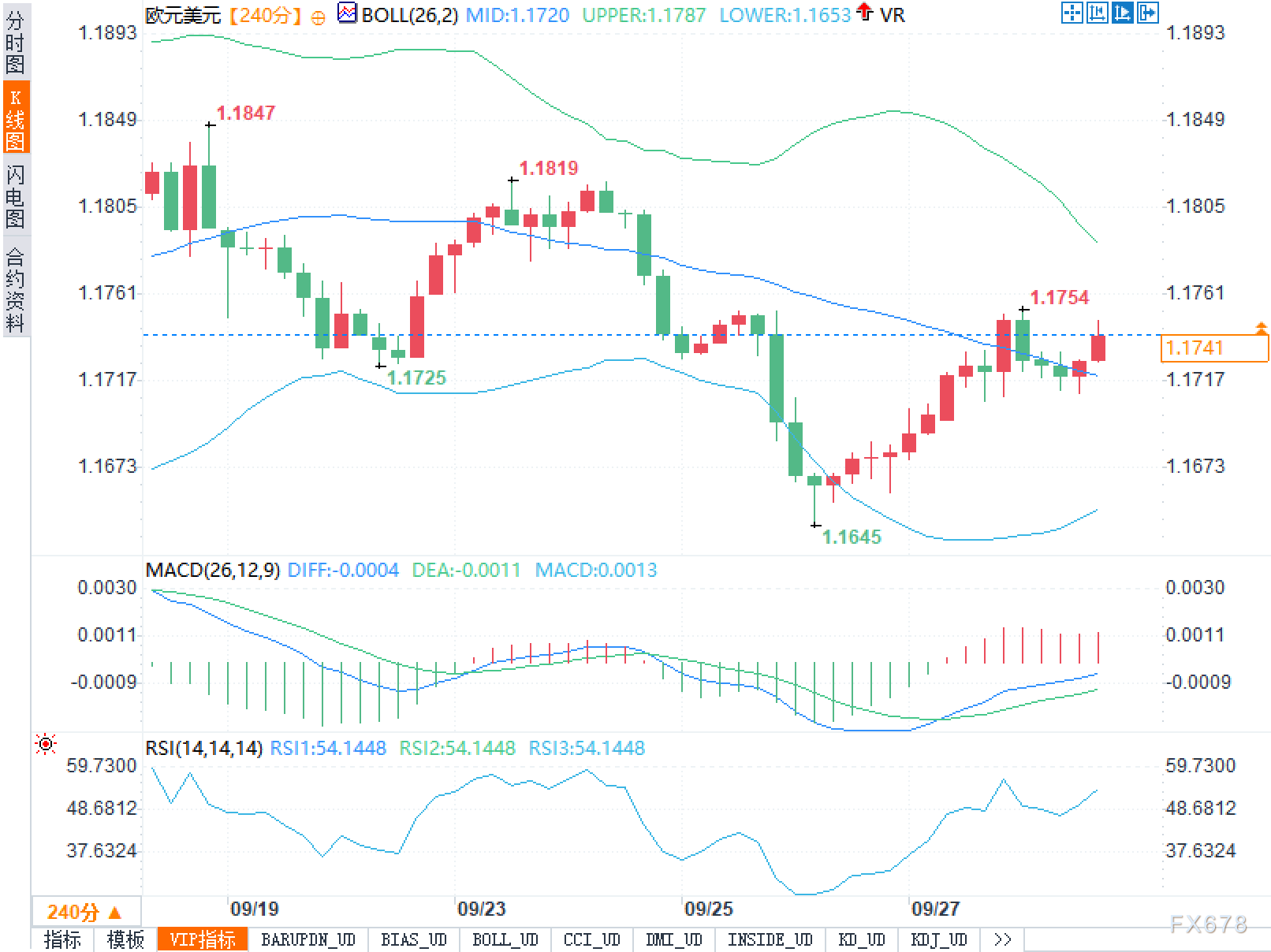Image resolution: width=1271 pixels, height=952 pixels.
Task: Expand the 240分 timeframe selector at bottom
Action: [x=86, y=912]
